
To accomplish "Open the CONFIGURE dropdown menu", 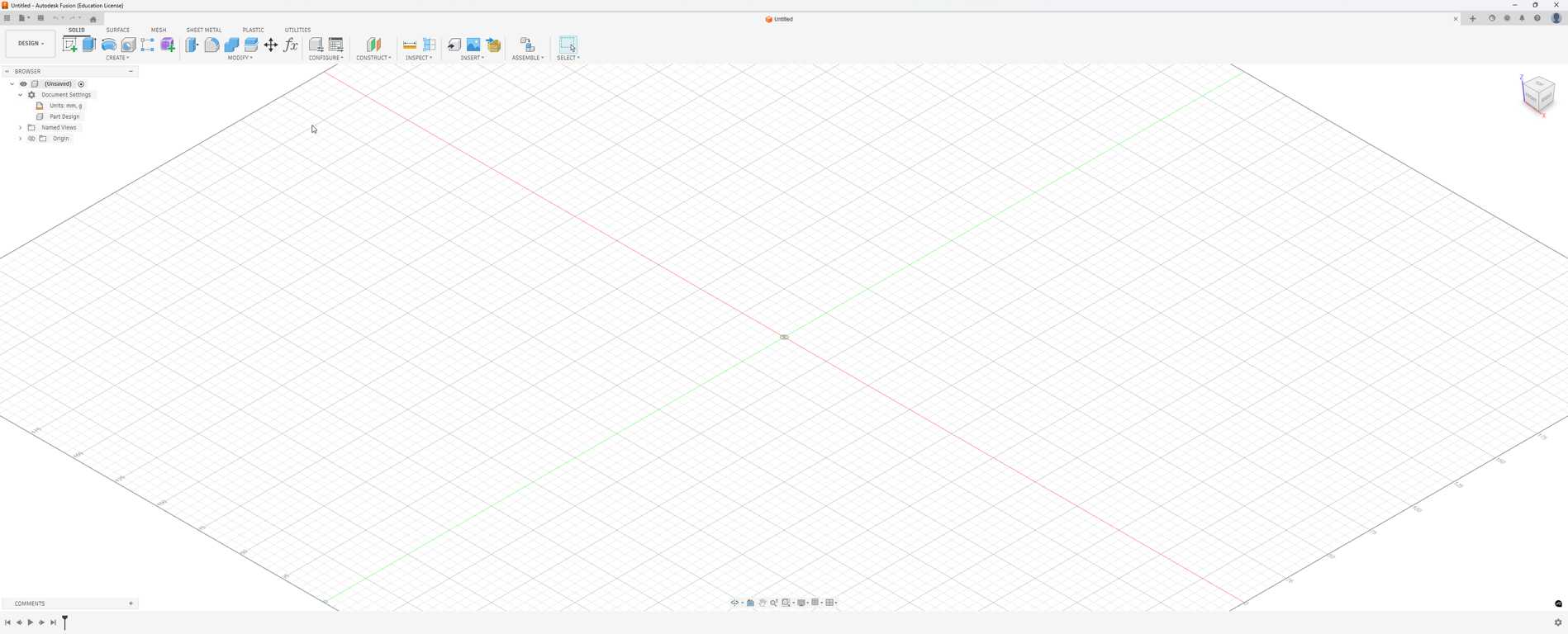I will (x=326, y=58).
